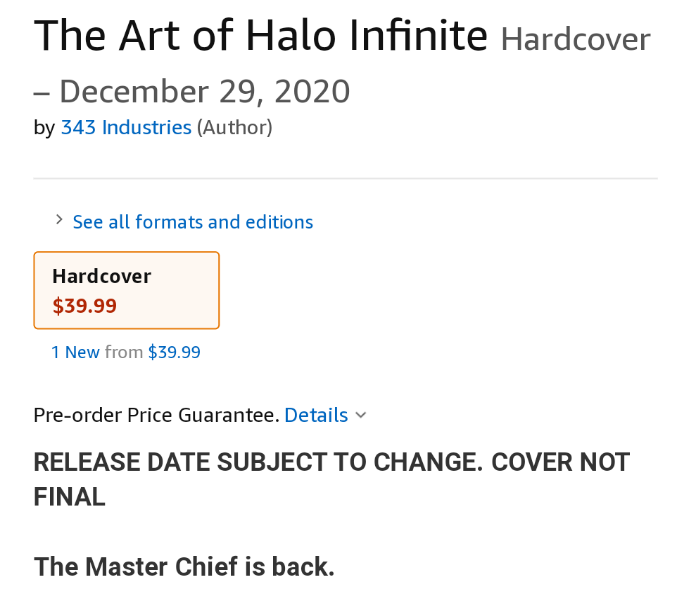
Task: Click "See all formats and editions" link
Action: (193, 222)
